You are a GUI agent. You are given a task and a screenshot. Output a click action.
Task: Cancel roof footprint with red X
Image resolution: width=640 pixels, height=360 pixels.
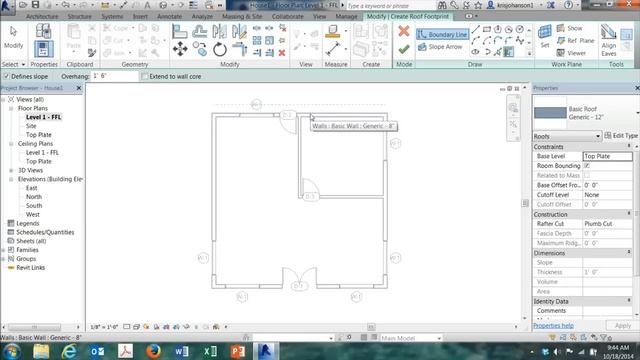pos(404,31)
